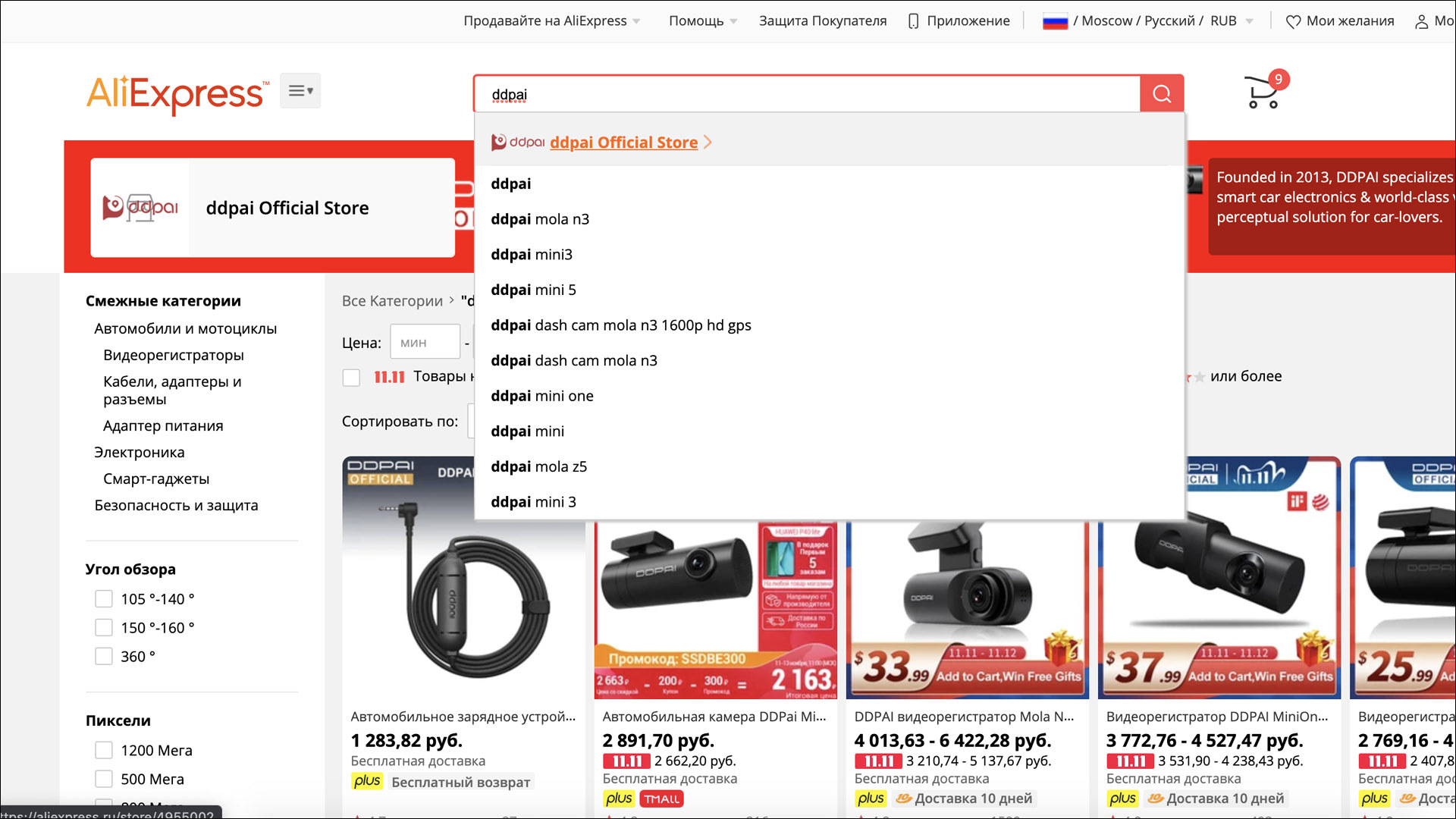Click the cart badge showing 9

(x=1279, y=79)
